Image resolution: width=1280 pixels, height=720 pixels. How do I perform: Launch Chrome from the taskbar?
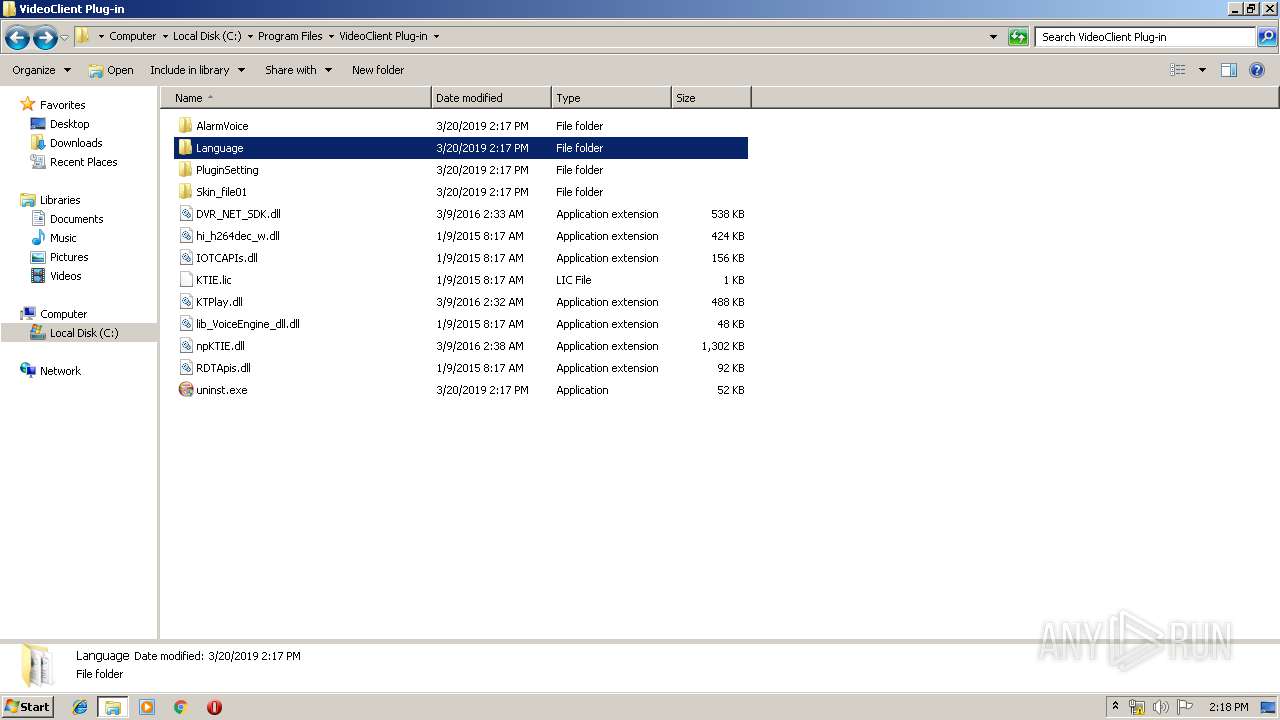tap(181, 707)
